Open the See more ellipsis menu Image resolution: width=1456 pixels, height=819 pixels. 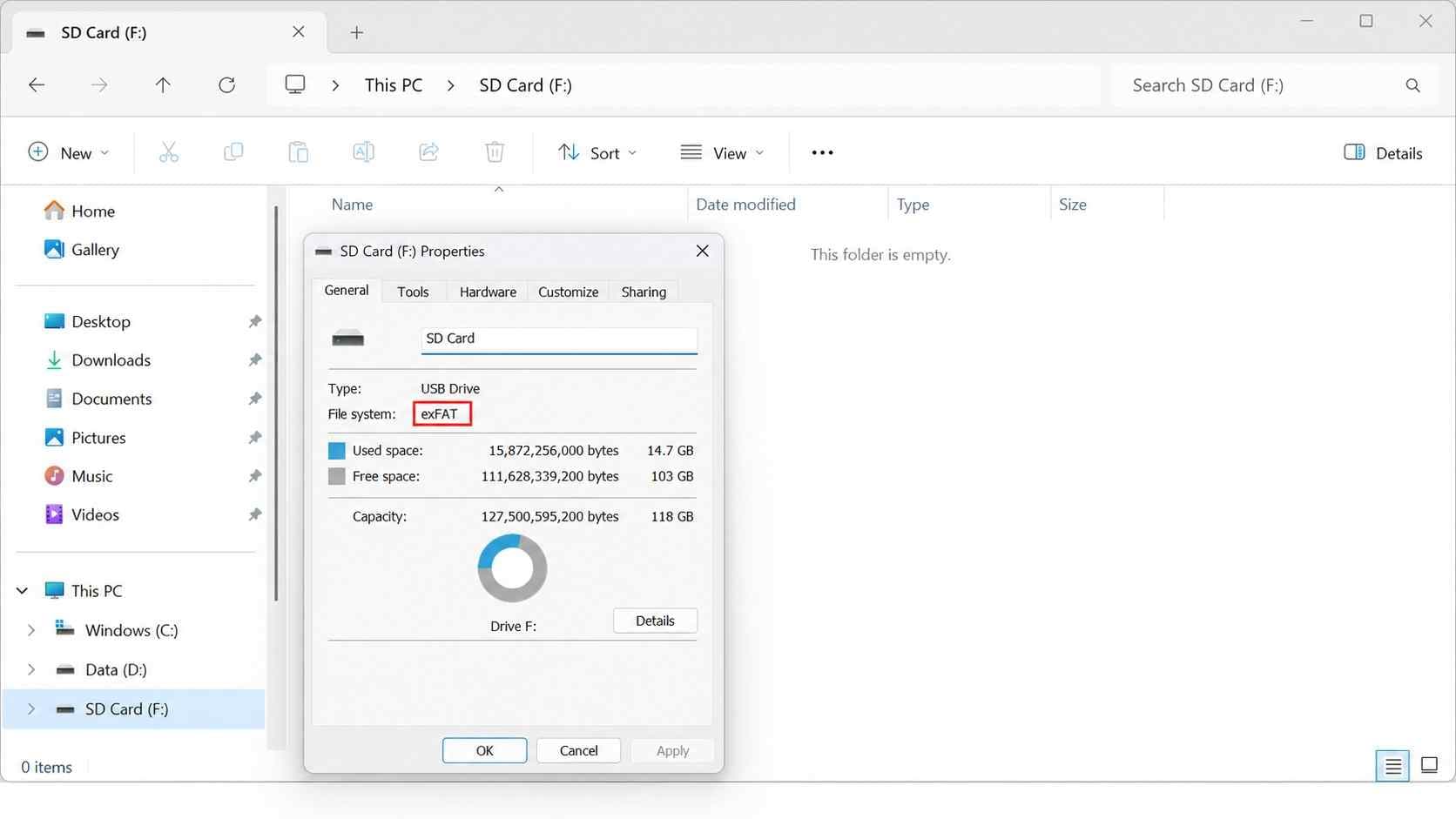[822, 152]
